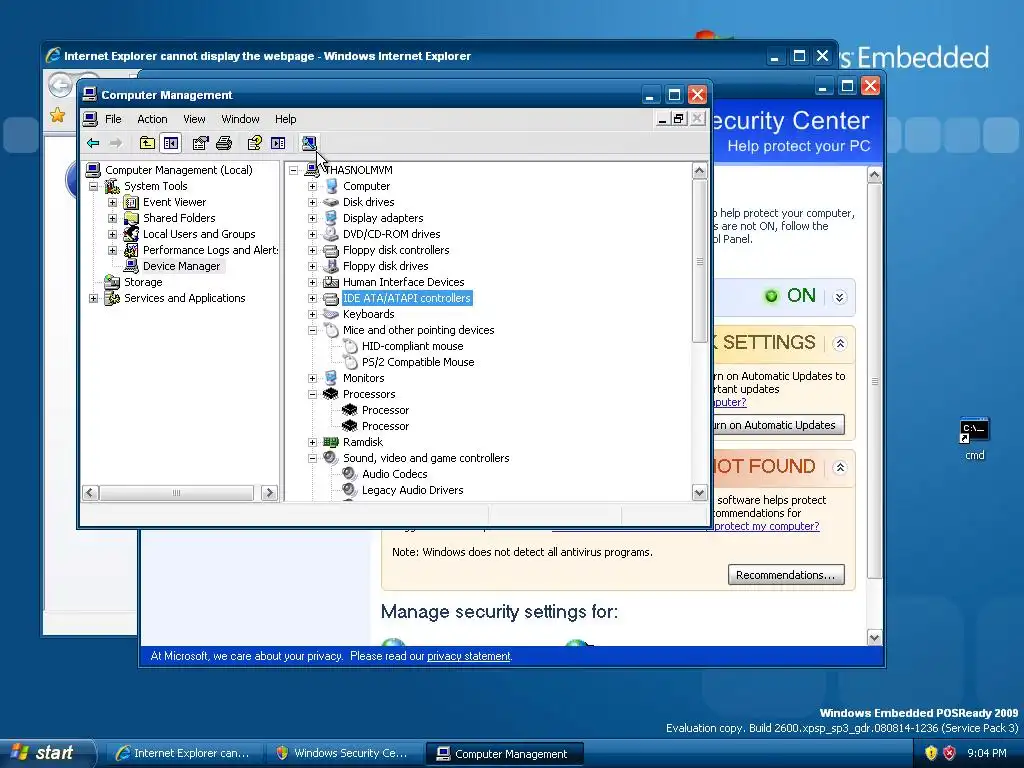This screenshot has width=1024, height=768.
Task: Select Audio Codecs device
Action: [394, 474]
